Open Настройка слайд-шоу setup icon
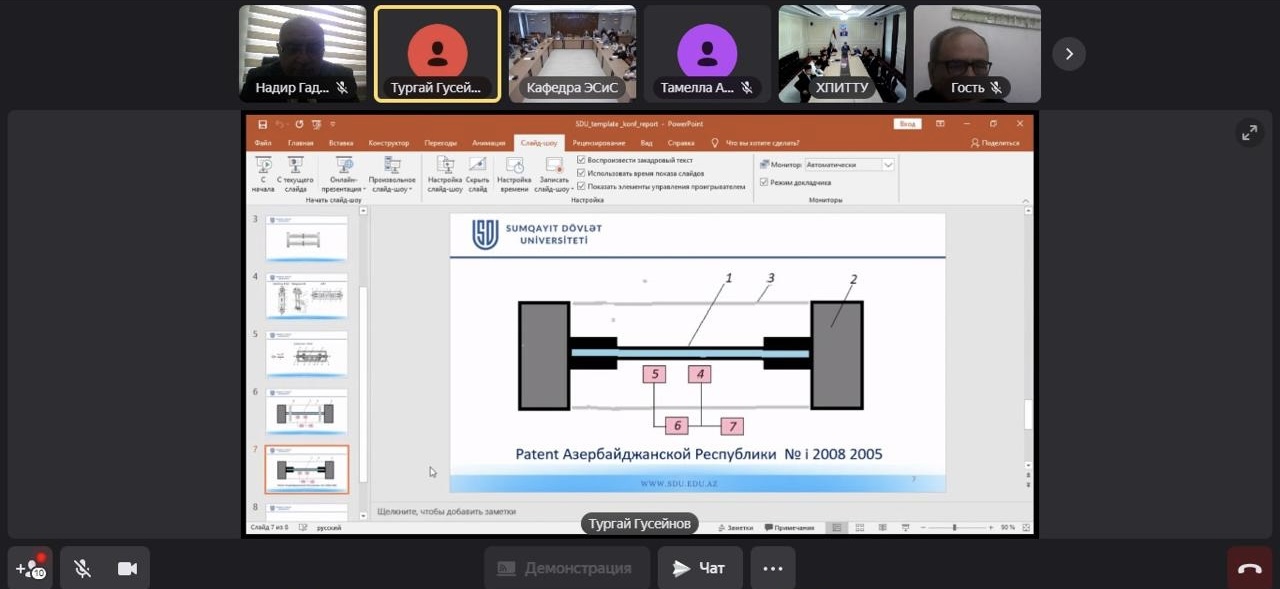1280x589 pixels. click(445, 166)
